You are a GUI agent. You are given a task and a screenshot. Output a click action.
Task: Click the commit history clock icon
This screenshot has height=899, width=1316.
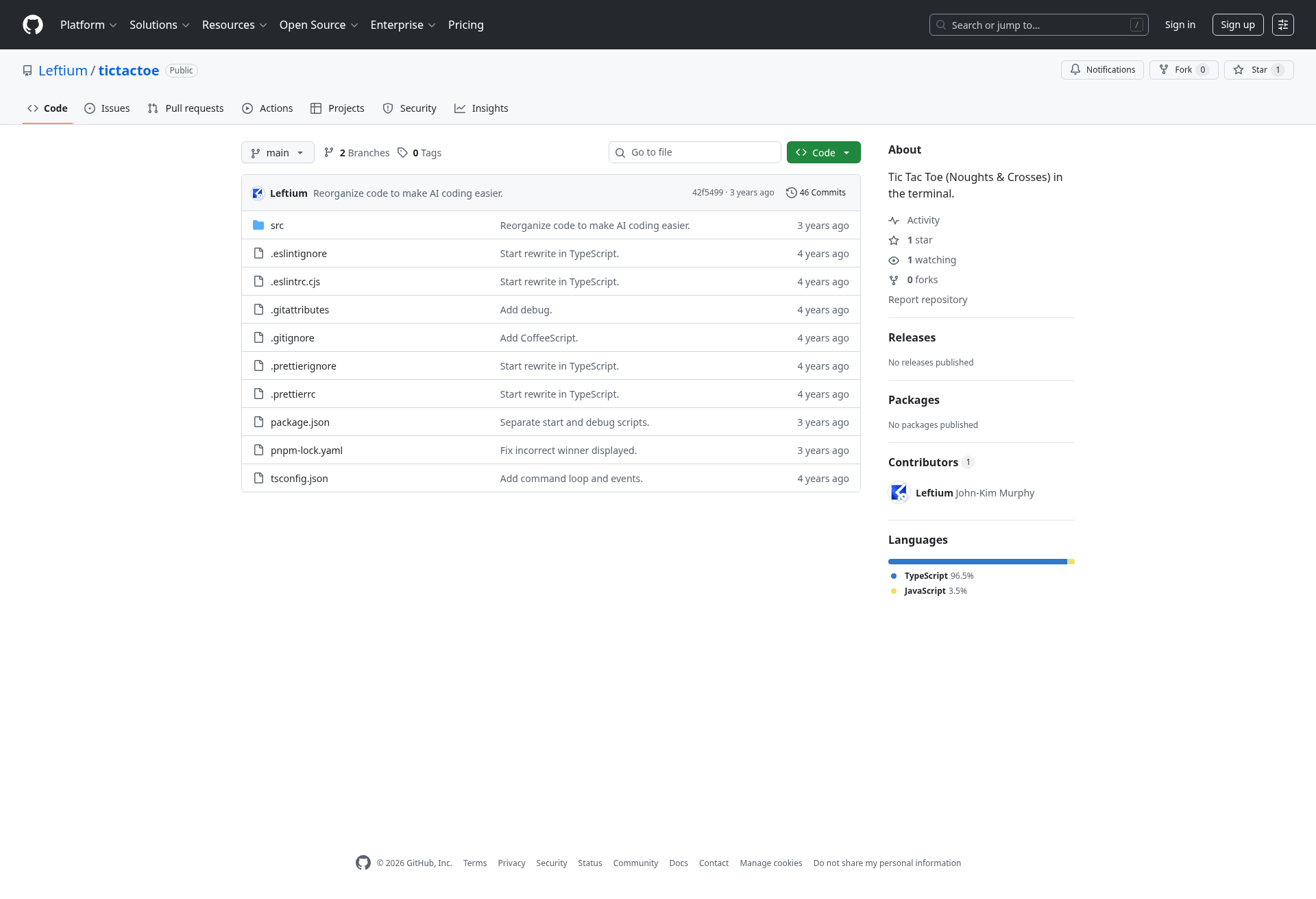click(x=792, y=193)
